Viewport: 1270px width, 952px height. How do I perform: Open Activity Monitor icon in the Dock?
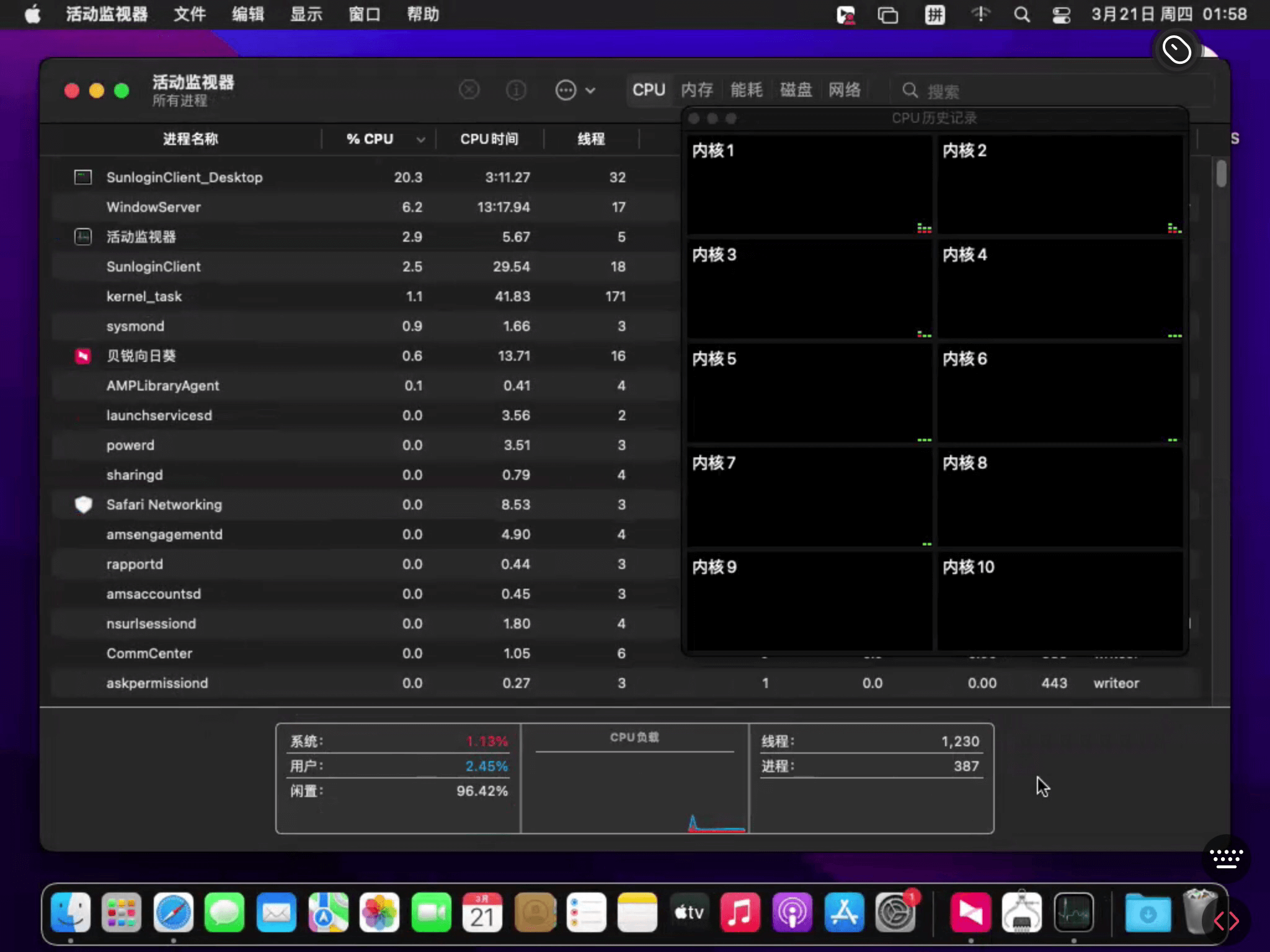coord(1074,912)
